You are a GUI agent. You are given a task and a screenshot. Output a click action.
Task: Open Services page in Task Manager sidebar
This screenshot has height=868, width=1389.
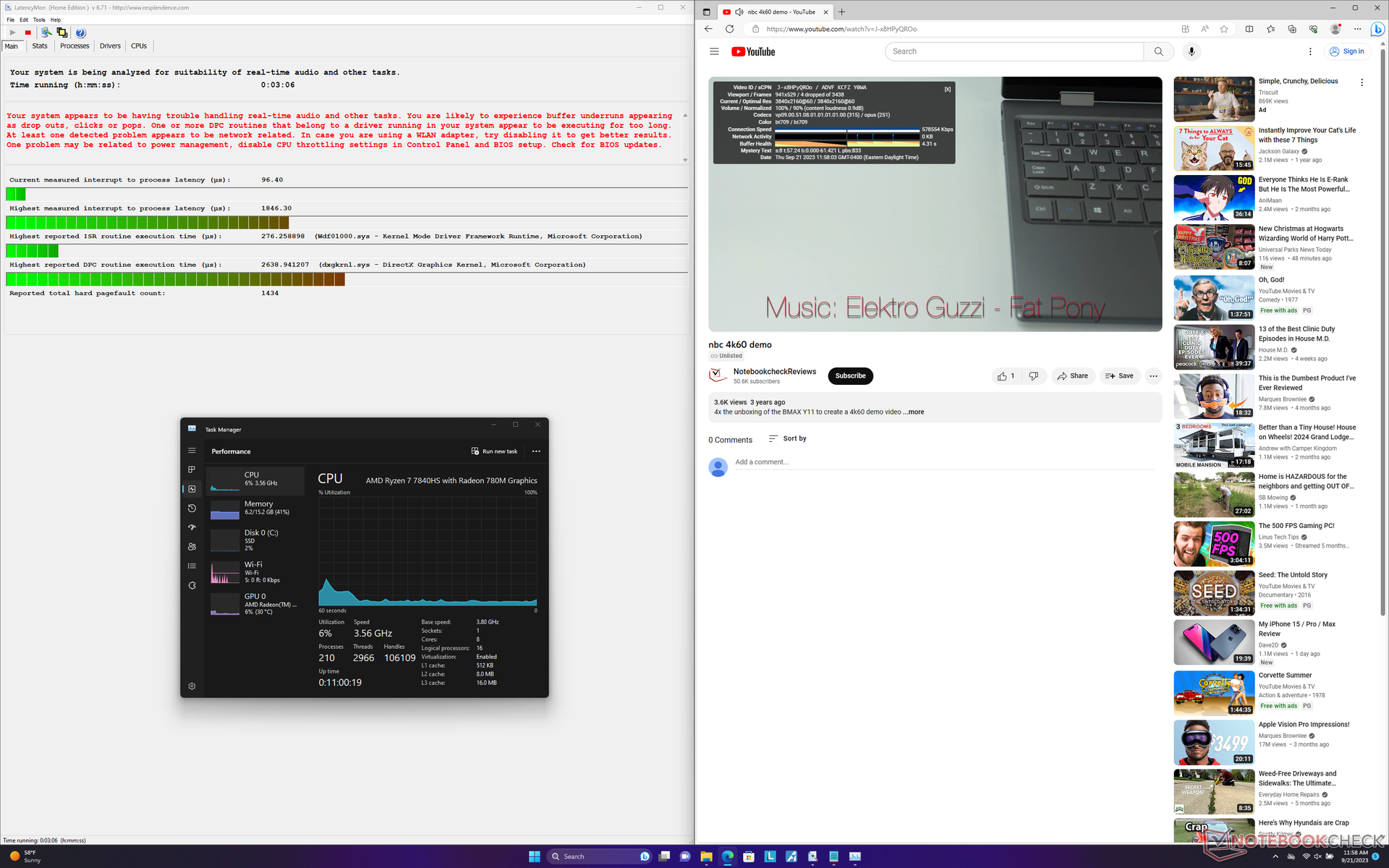click(192, 585)
